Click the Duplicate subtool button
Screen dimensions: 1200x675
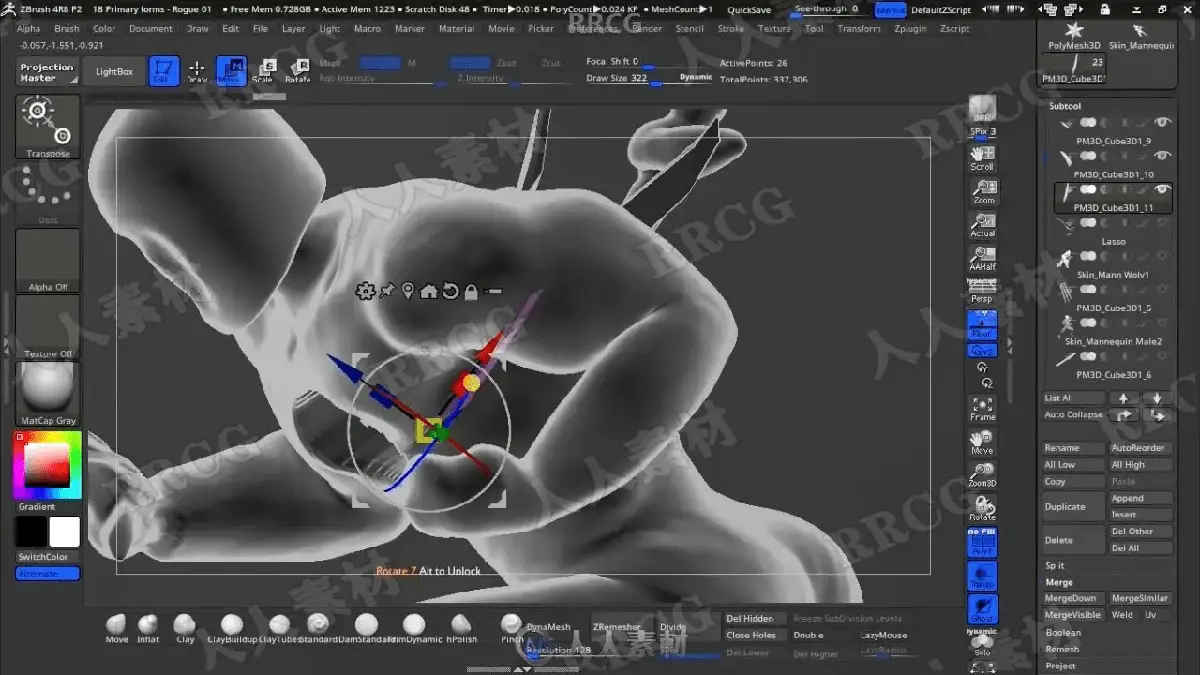(x=1073, y=507)
